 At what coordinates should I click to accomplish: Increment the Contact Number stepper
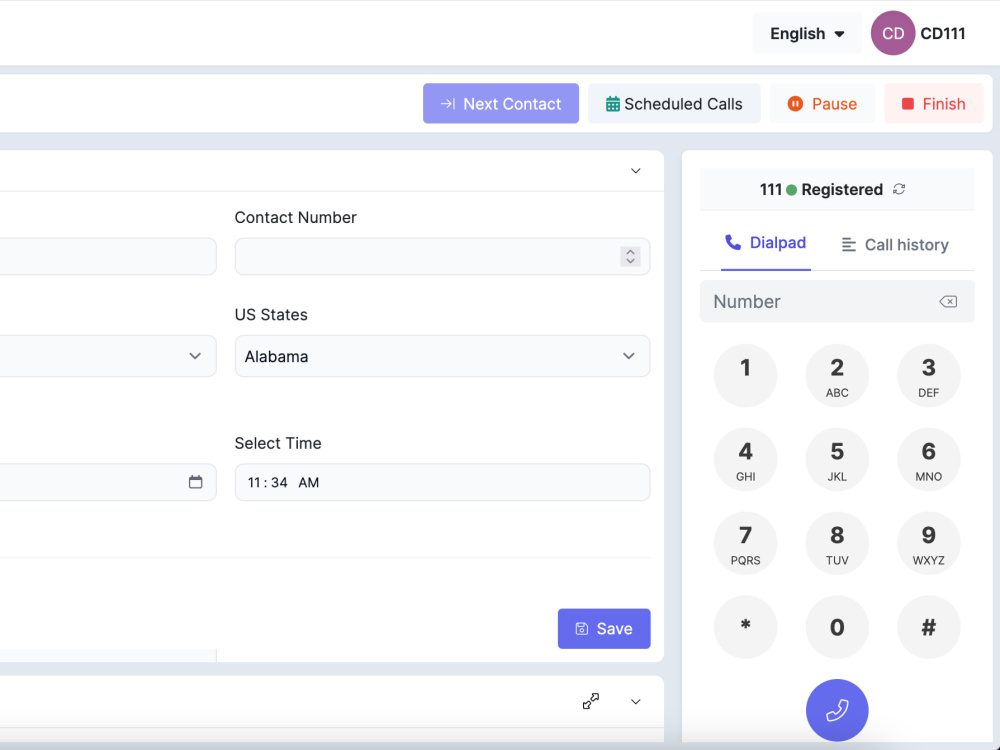tap(630, 252)
